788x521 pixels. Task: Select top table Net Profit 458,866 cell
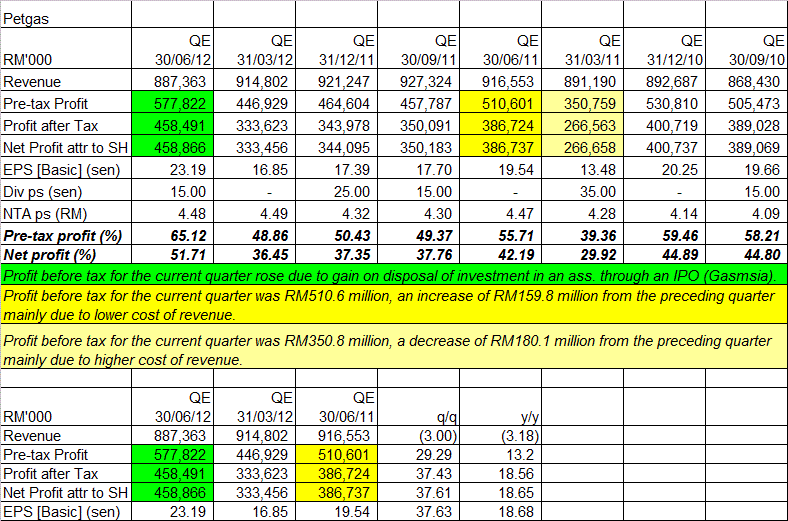tap(172, 148)
